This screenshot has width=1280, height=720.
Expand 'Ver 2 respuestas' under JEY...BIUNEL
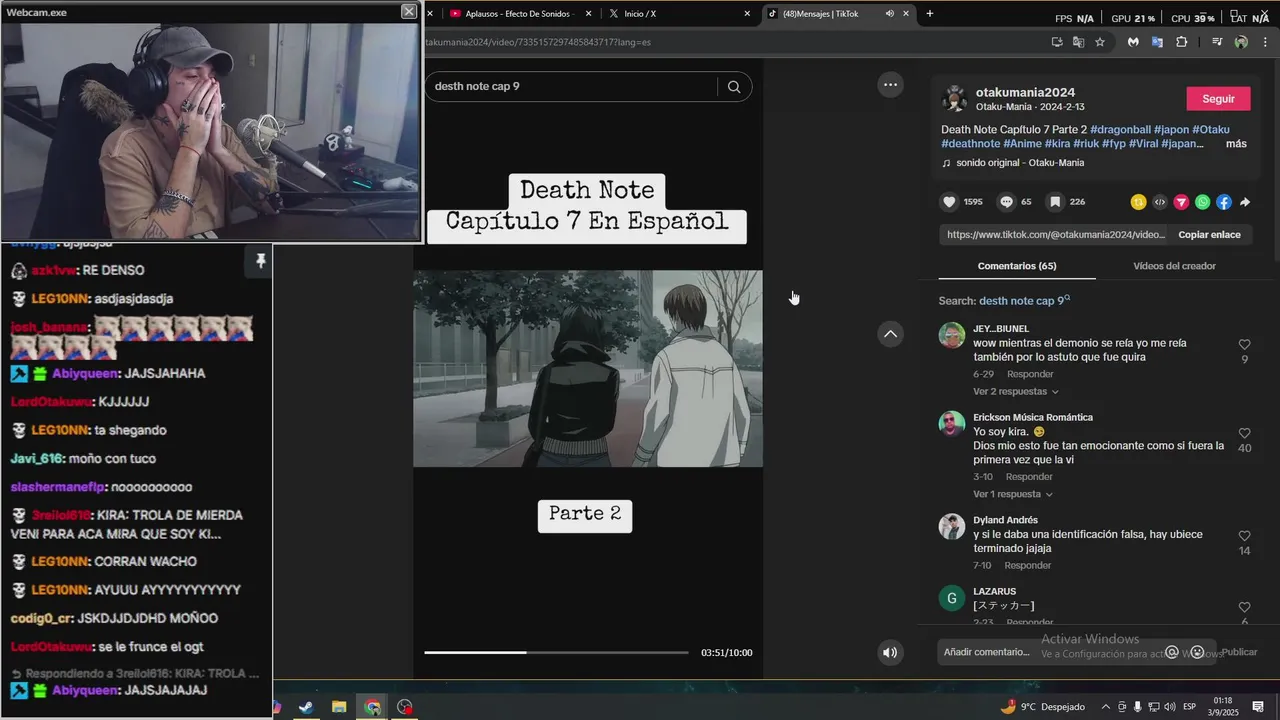point(1015,392)
